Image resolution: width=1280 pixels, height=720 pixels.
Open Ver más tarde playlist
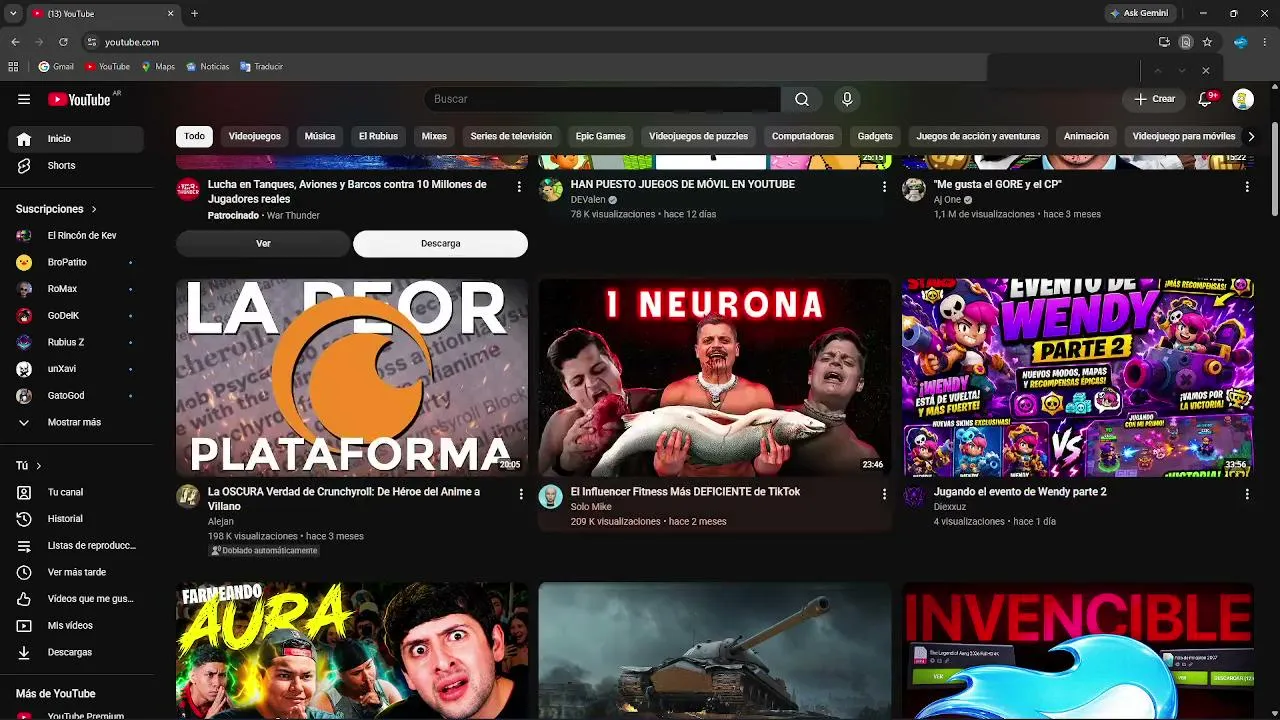[76, 572]
